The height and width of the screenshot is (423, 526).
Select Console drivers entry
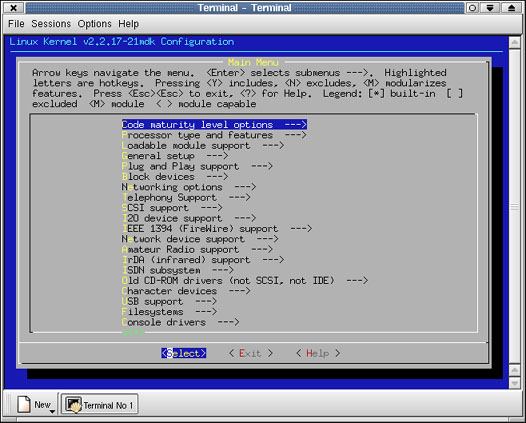180,322
